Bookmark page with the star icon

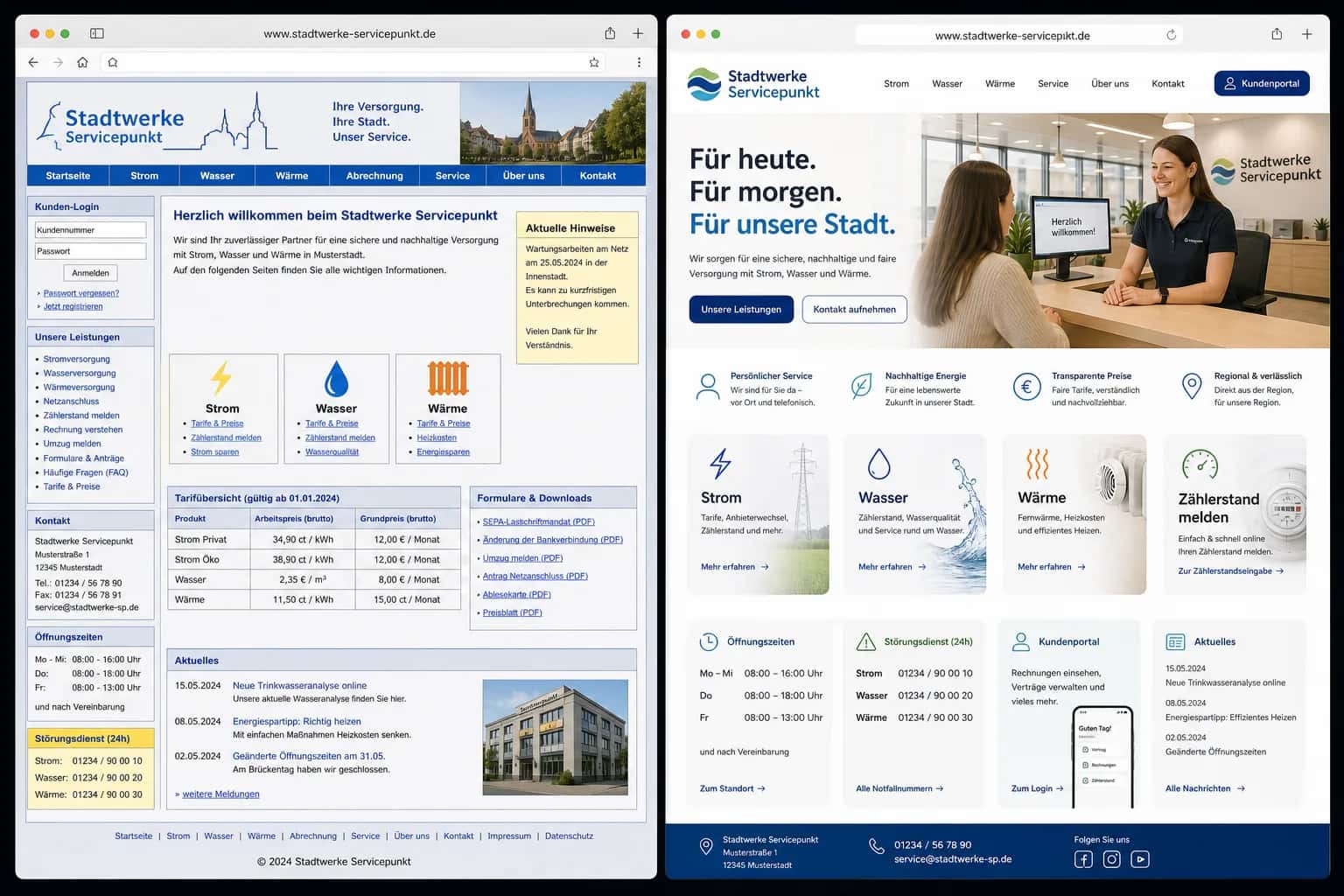pyautogui.click(x=594, y=62)
